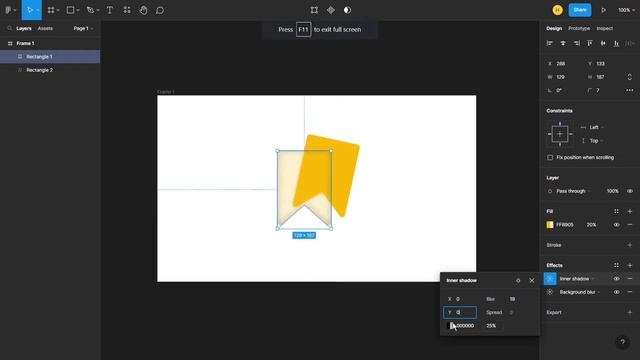Align selection horizontal centers
This screenshot has height=360, width=640.
tap(563, 43)
